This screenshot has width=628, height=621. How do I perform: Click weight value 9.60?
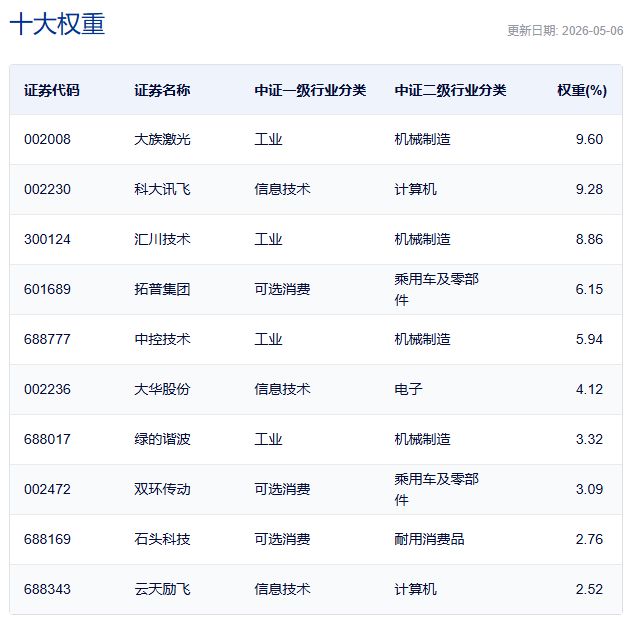[589, 139]
